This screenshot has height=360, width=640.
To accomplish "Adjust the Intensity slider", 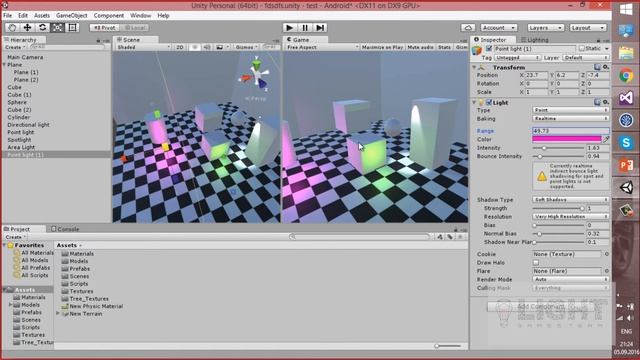I will [558, 148].
